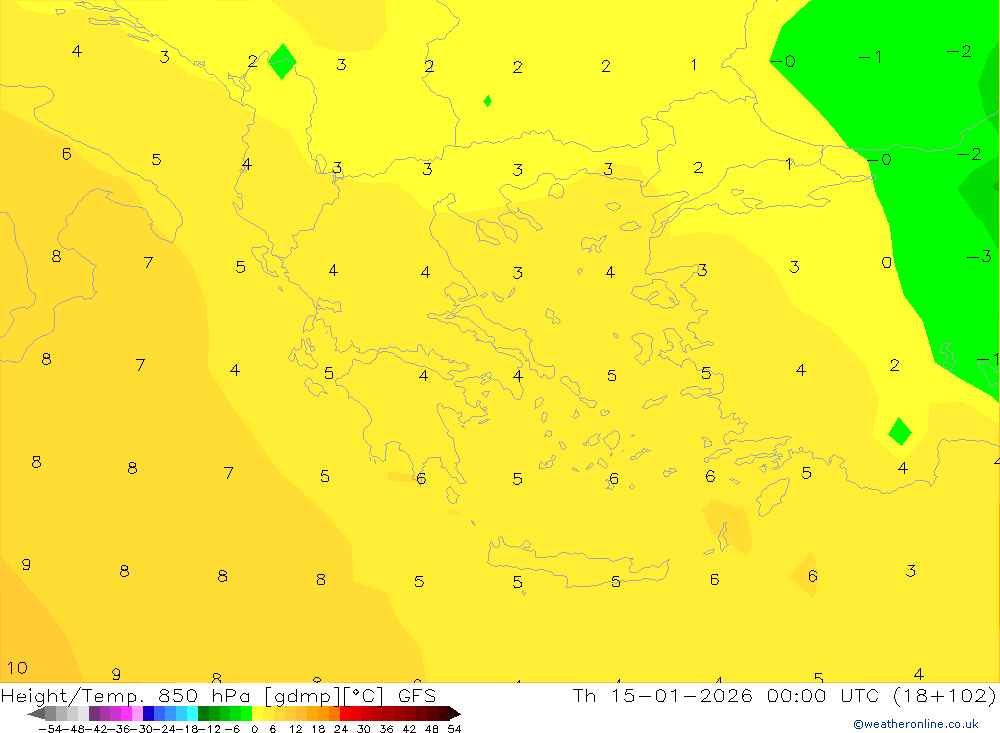This screenshot has height=733, width=1000.
Task: Click the dark blue swatch in temperature legend
Action: [x=148, y=714]
